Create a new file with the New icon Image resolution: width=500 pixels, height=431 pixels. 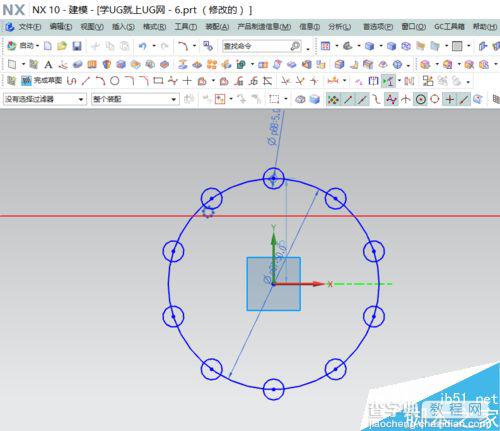click(48, 46)
